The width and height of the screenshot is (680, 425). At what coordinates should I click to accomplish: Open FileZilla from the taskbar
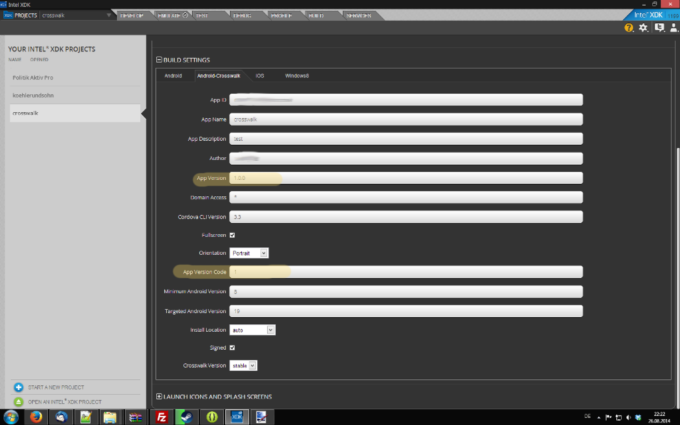(x=161, y=417)
